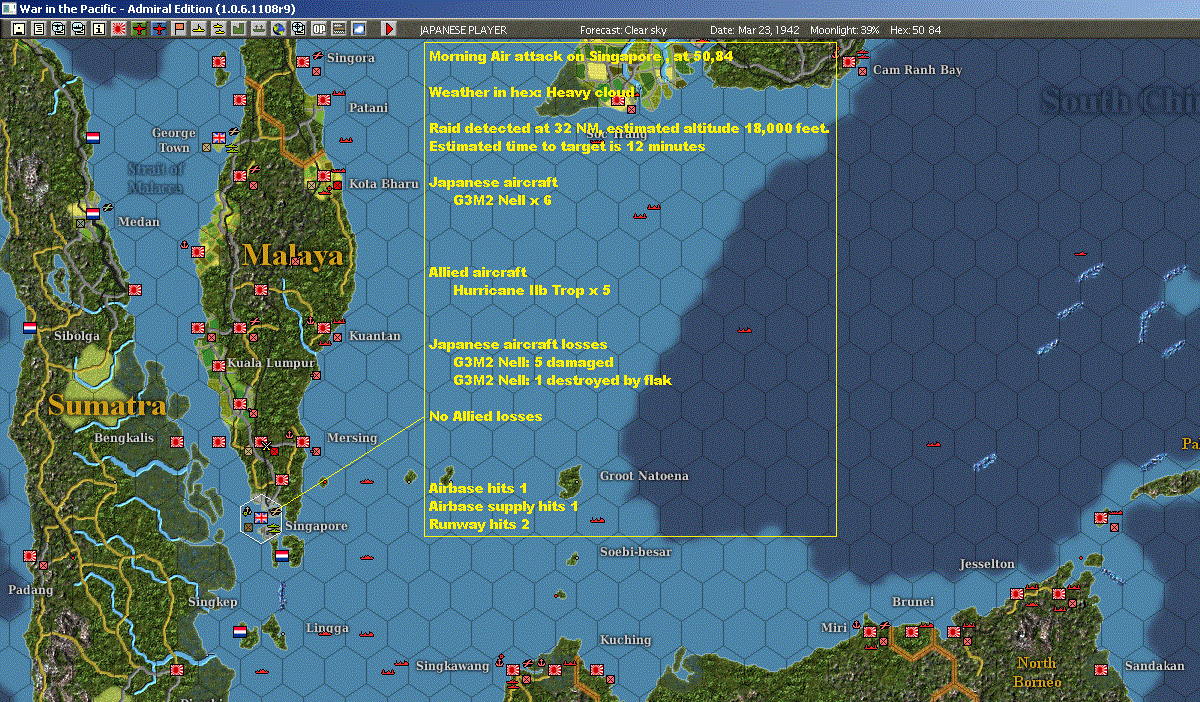Click the Dutch flag just below Singapore
Image resolution: width=1200 pixels, height=702 pixels.
tap(282, 555)
